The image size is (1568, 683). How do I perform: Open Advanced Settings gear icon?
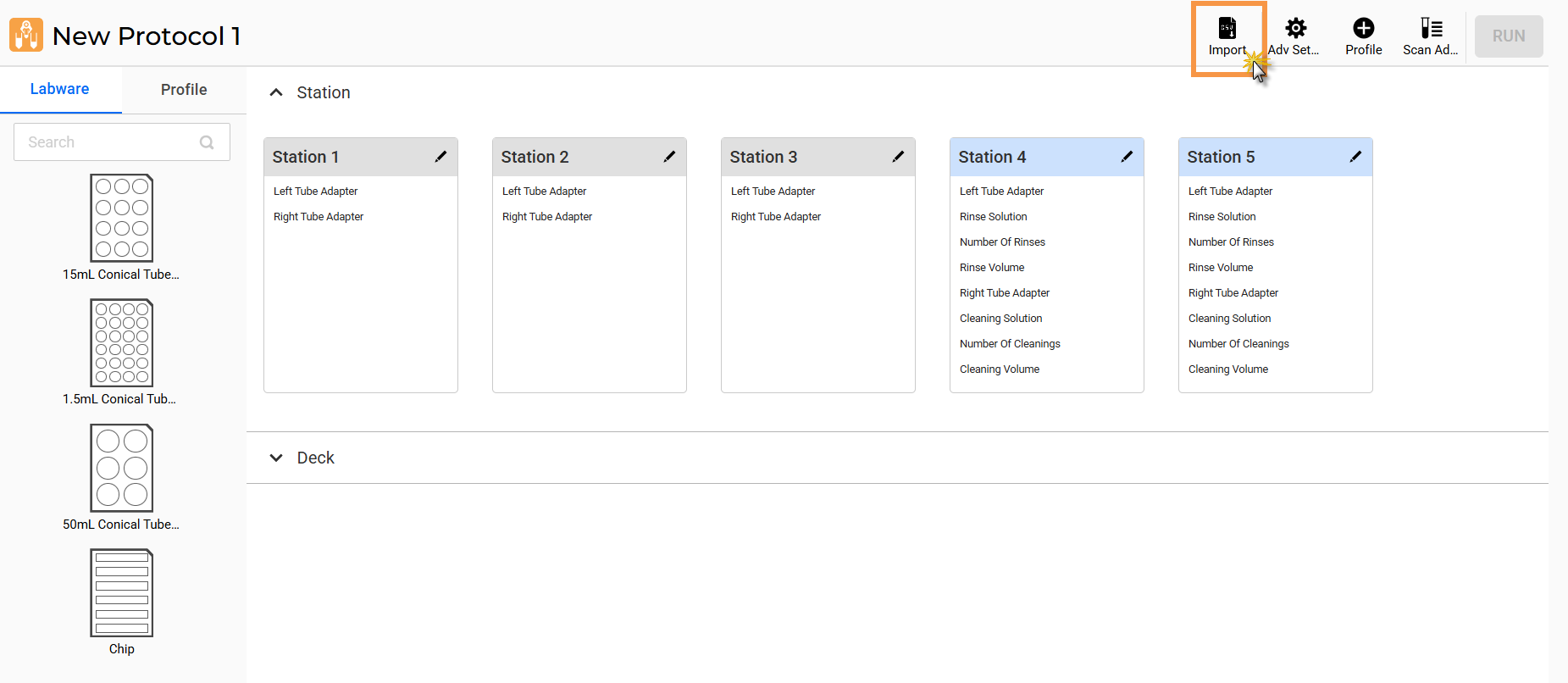coord(1295,29)
